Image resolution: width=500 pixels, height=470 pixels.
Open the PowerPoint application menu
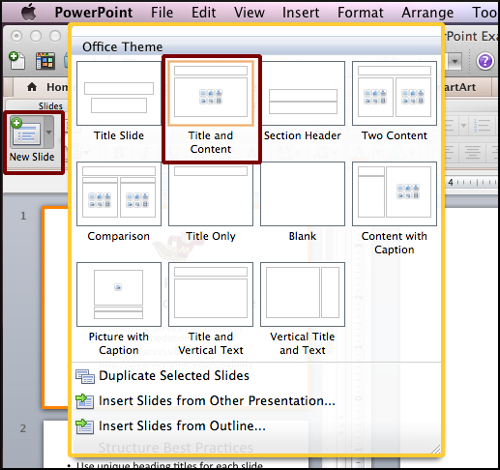coord(94,12)
